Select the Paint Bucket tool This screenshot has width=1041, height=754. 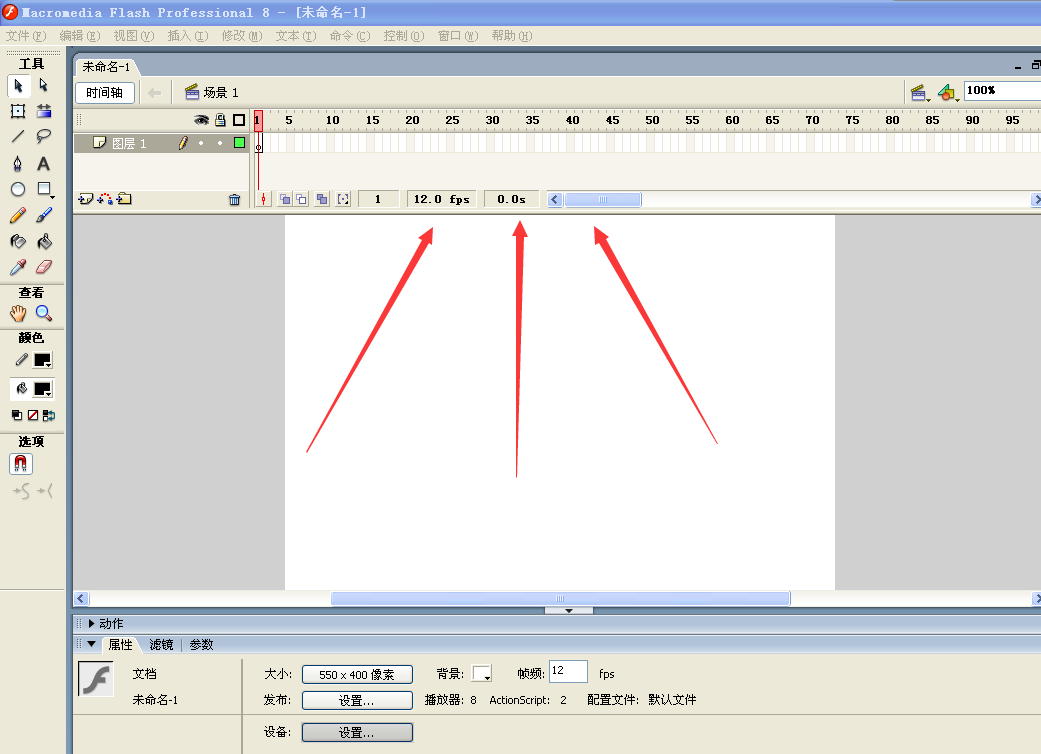(x=44, y=241)
